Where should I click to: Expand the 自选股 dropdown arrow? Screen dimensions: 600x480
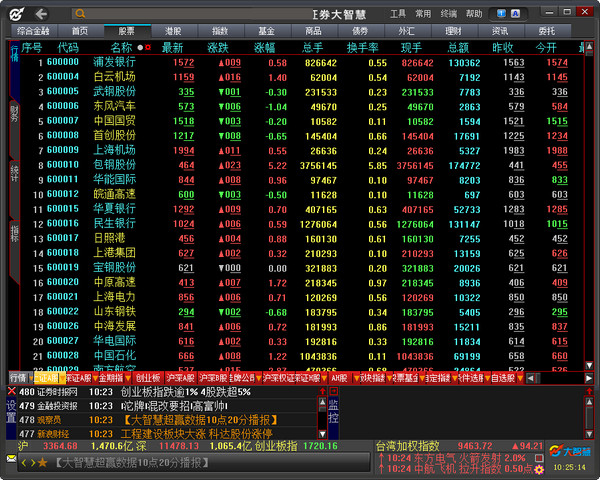tap(520, 379)
